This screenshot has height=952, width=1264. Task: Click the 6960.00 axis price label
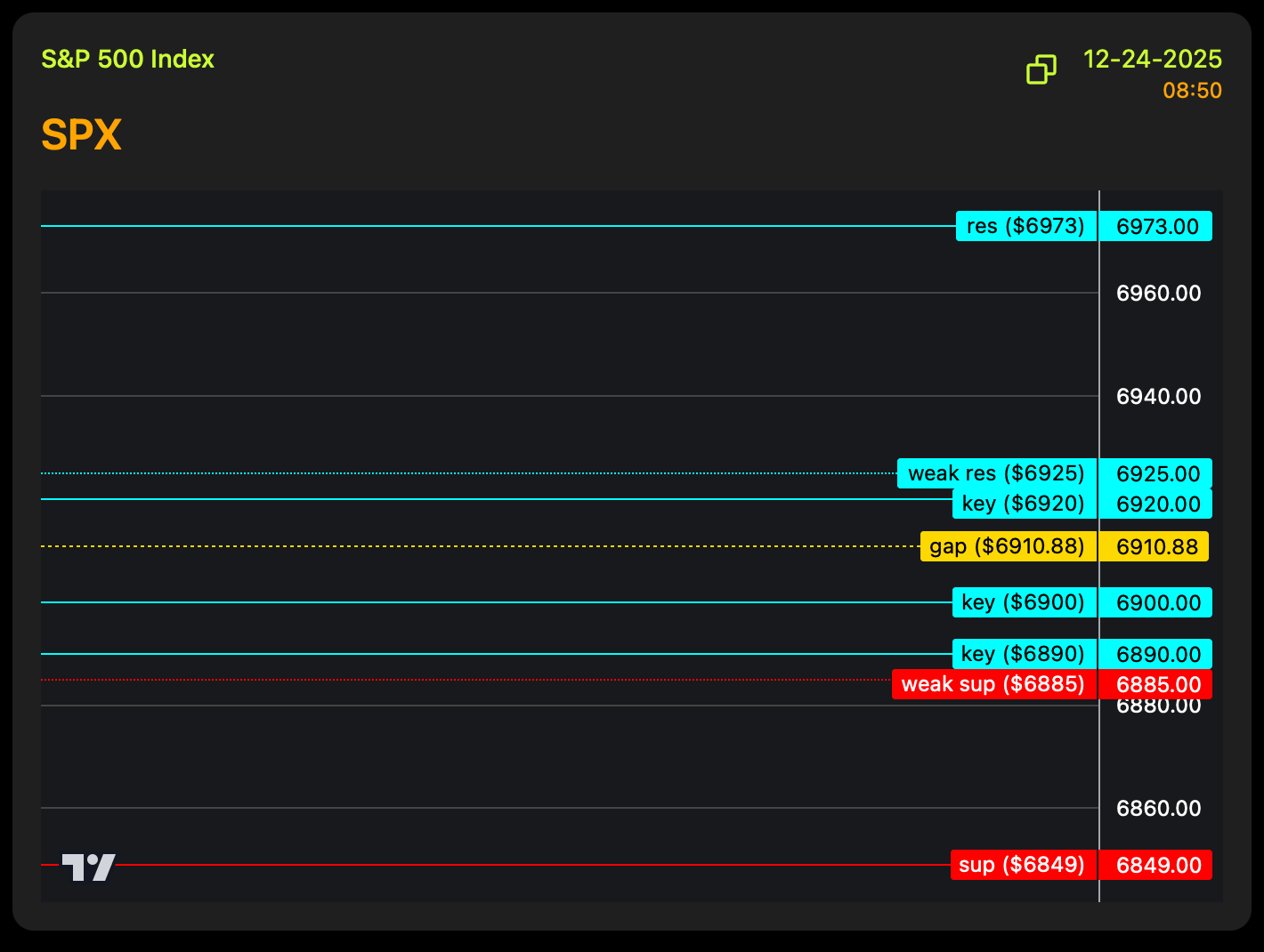(1158, 294)
